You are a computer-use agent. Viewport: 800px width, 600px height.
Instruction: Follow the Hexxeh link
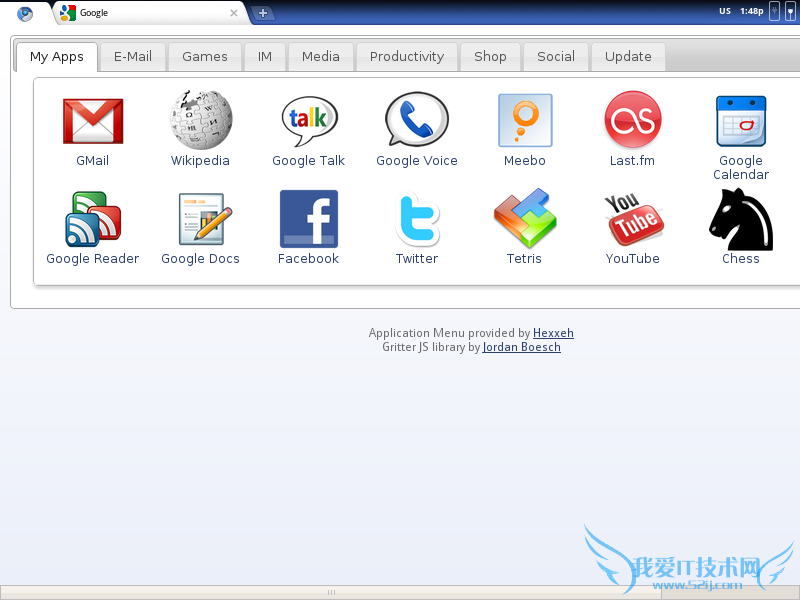[553, 333]
